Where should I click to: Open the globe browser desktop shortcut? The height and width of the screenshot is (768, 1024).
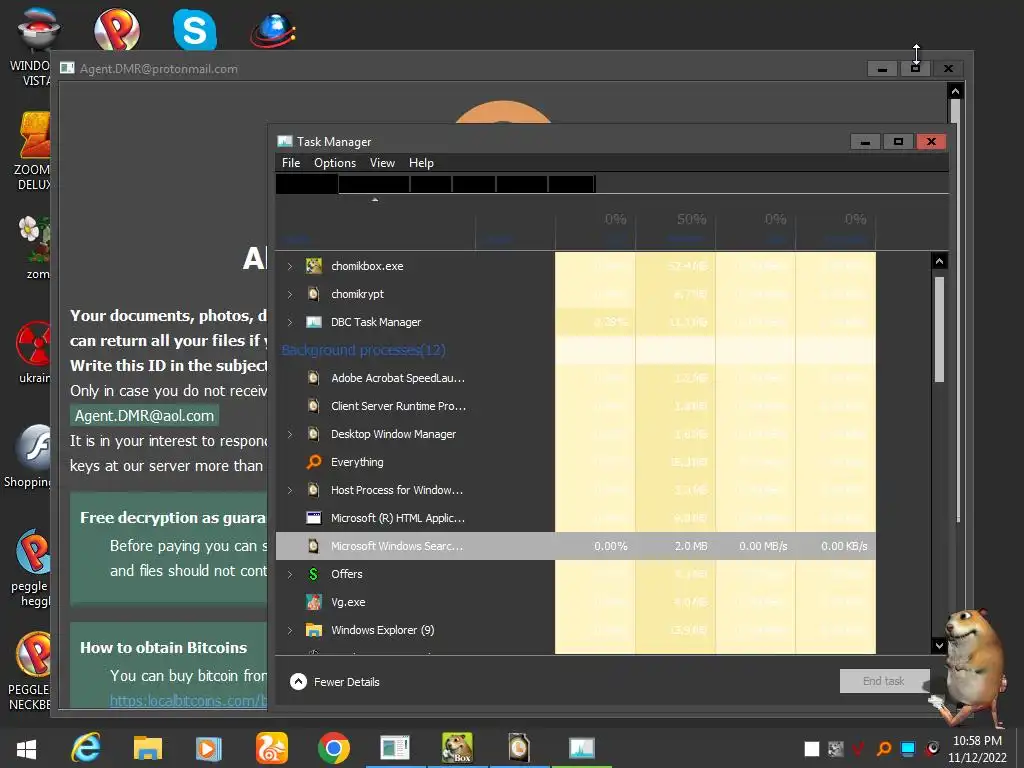[x=273, y=29]
